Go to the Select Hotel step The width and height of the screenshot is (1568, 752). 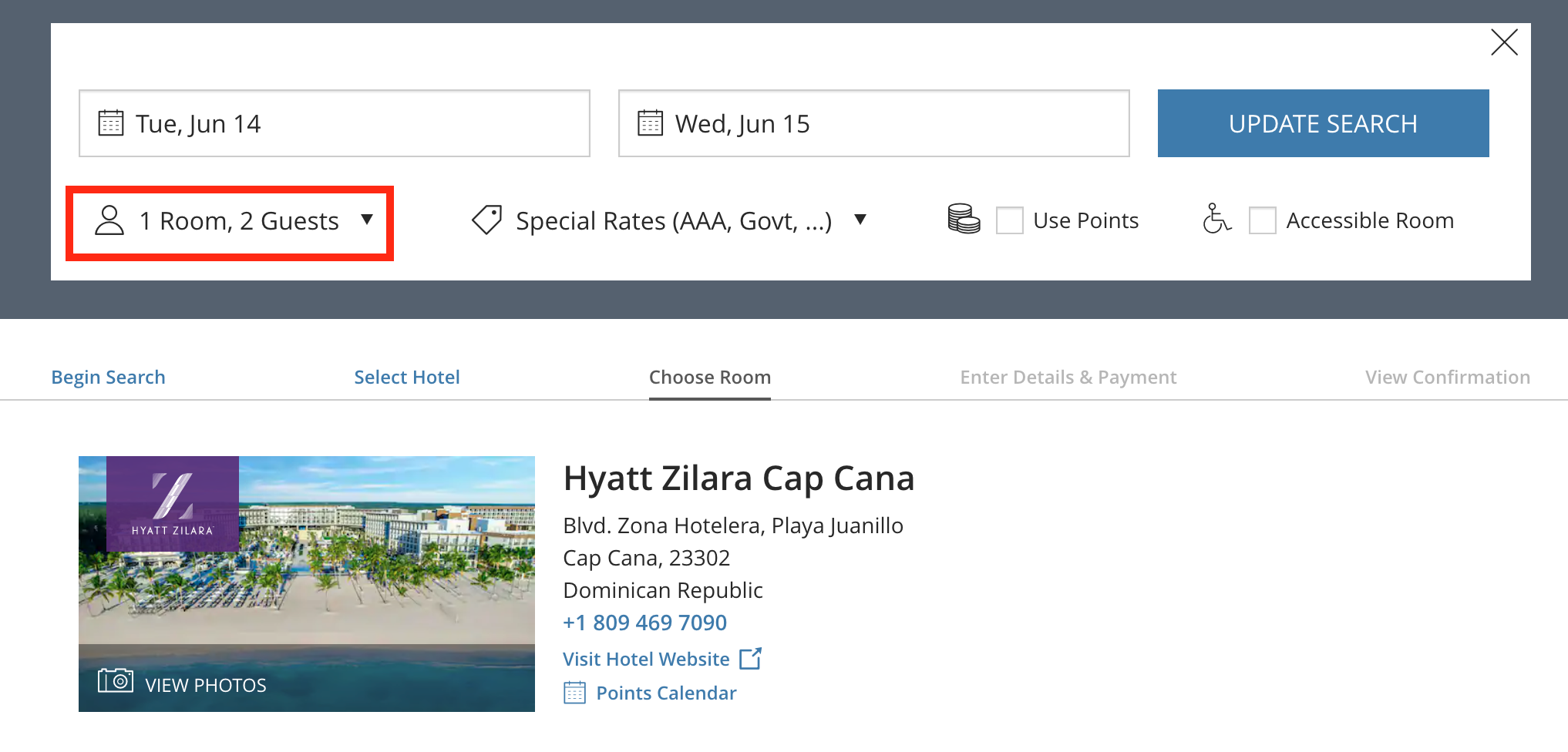(x=407, y=377)
